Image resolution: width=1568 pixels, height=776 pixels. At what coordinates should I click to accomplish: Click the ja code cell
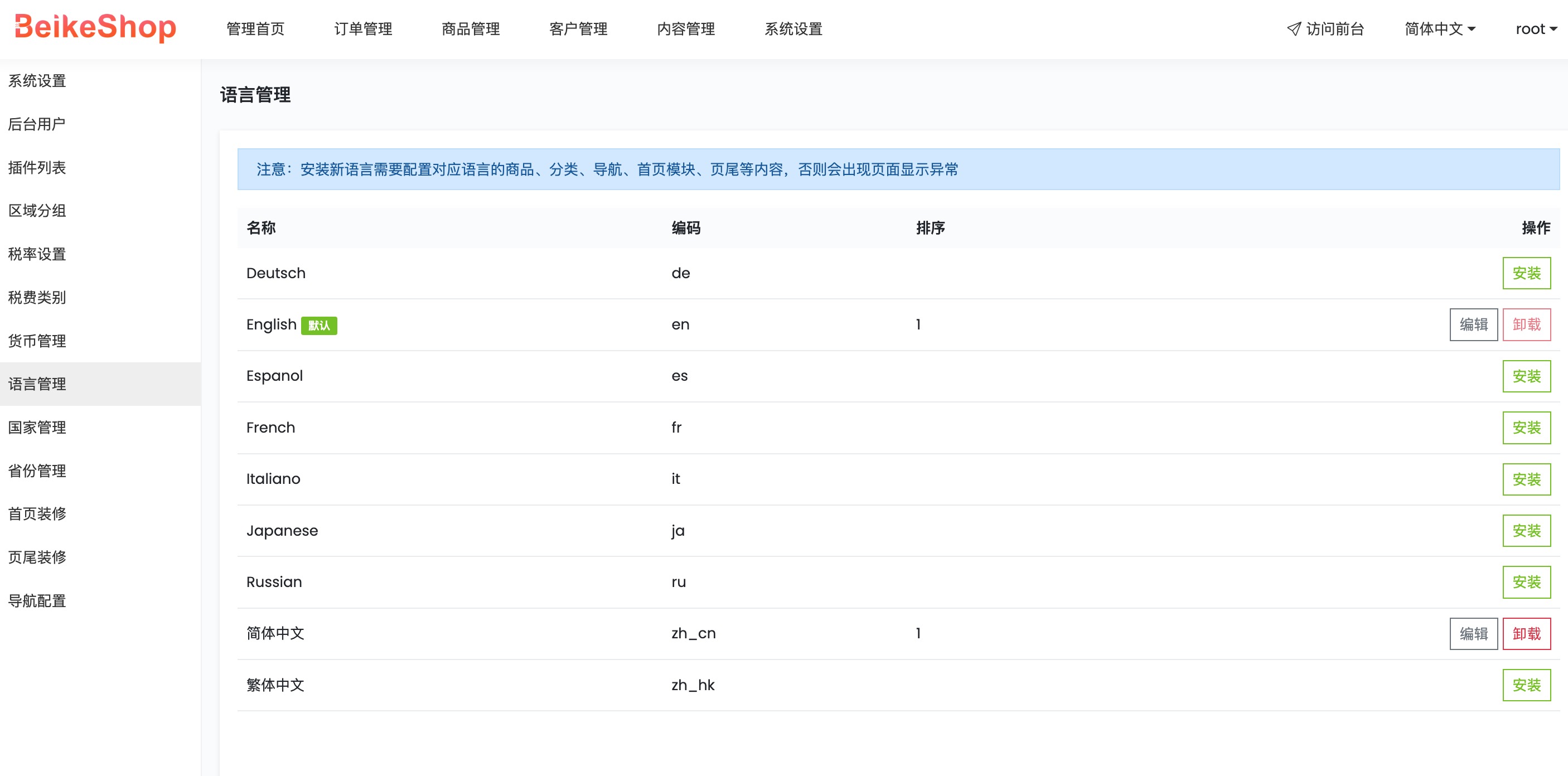677,531
